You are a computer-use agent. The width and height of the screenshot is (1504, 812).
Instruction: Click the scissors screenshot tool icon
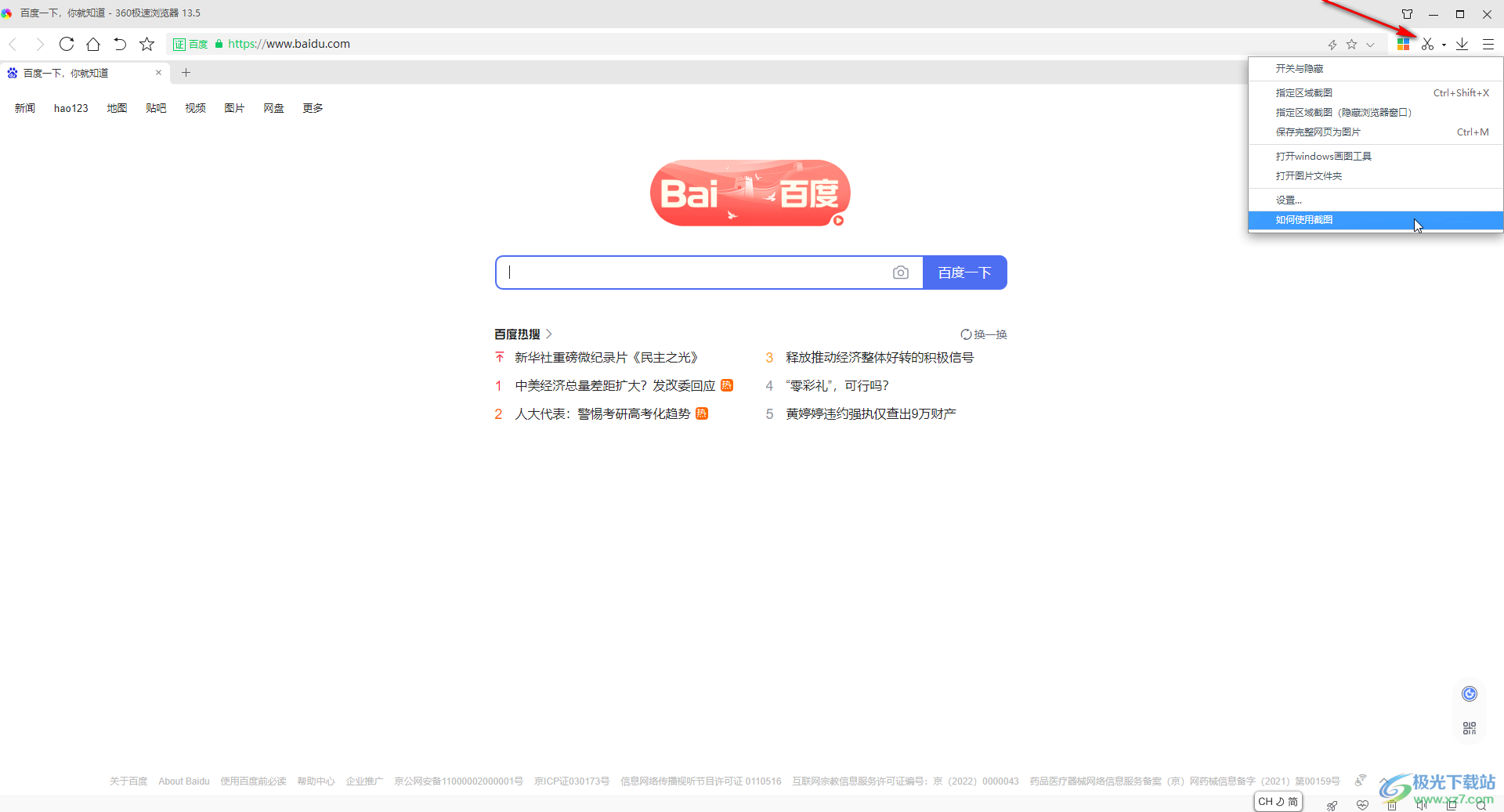1427,44
